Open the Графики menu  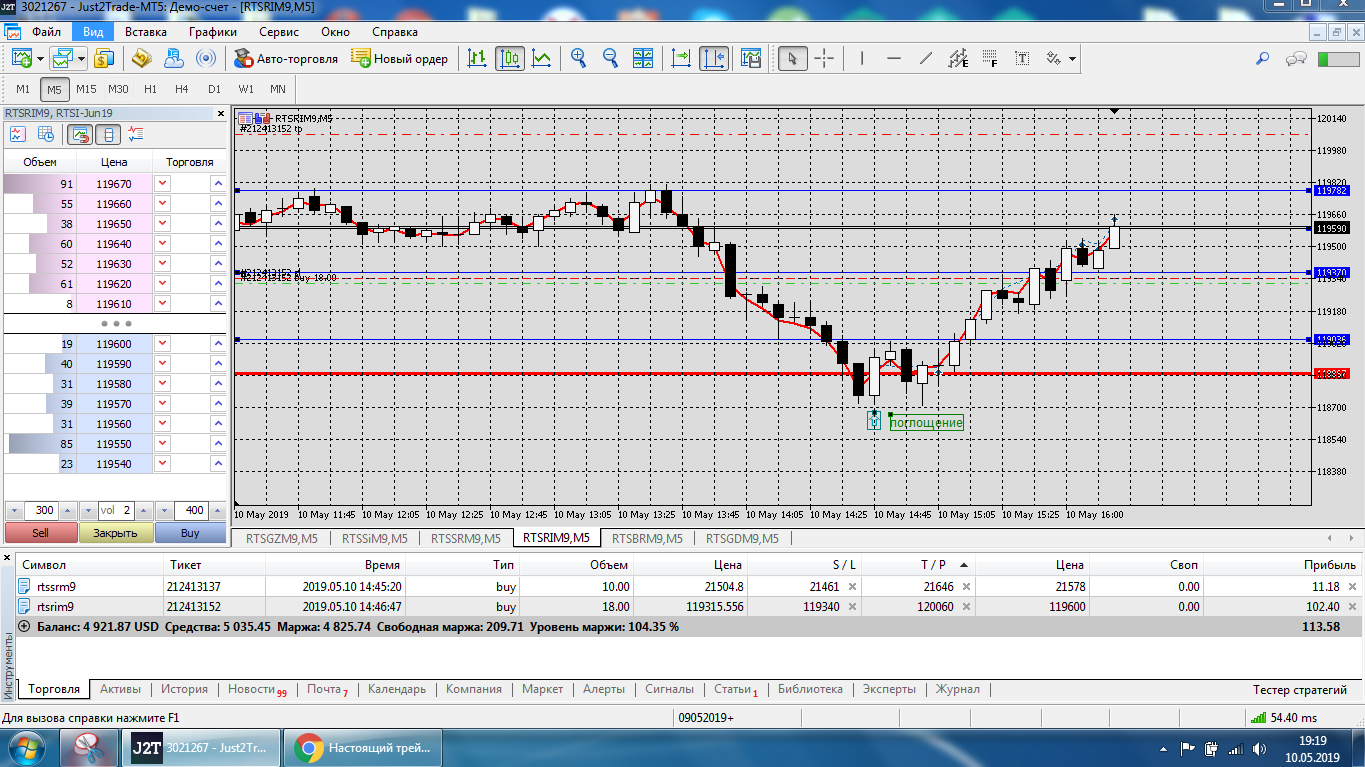click(212, 32)
